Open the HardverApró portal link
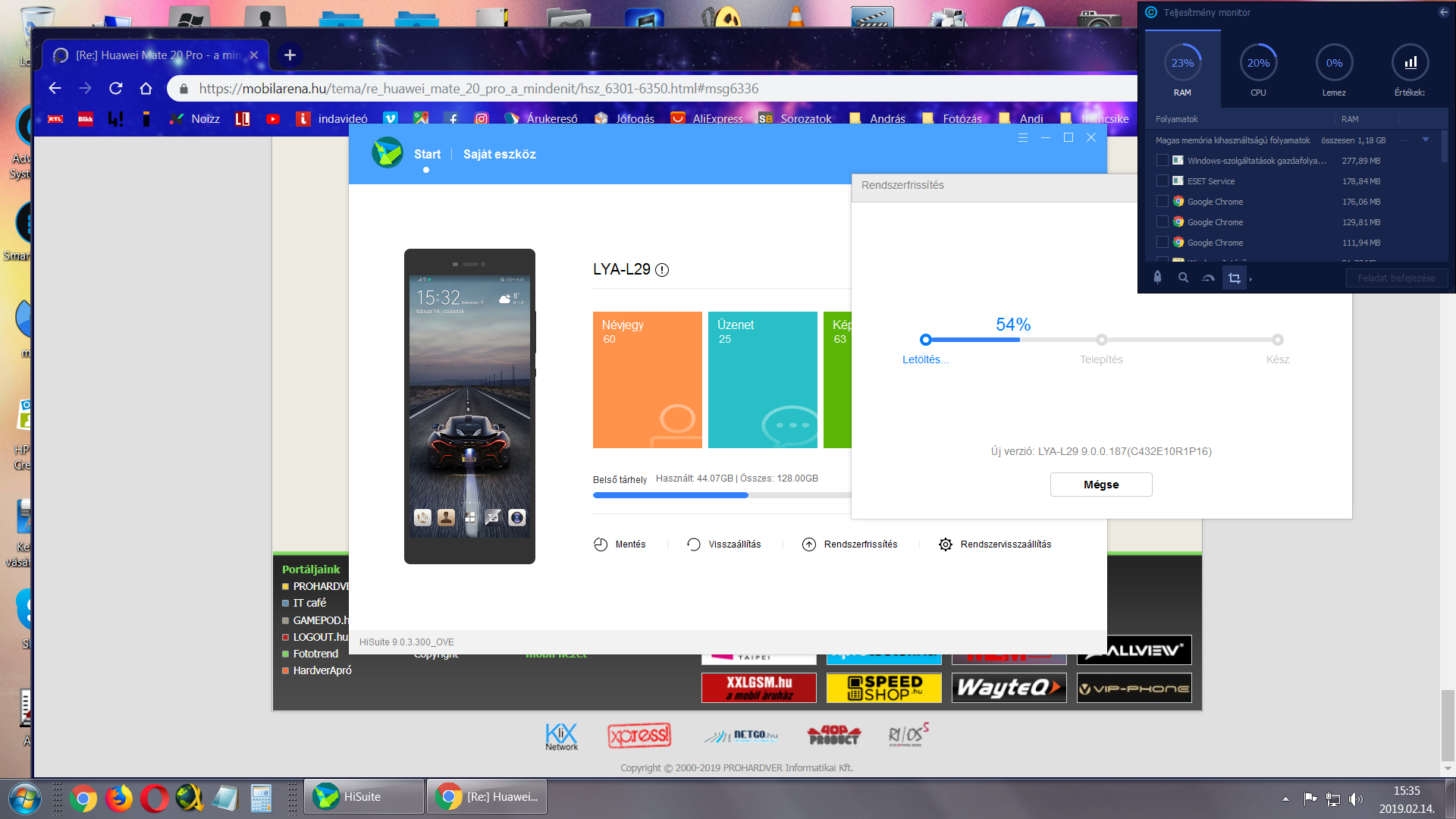This screenshot has width=1456, height=819. tap(322, 670)
